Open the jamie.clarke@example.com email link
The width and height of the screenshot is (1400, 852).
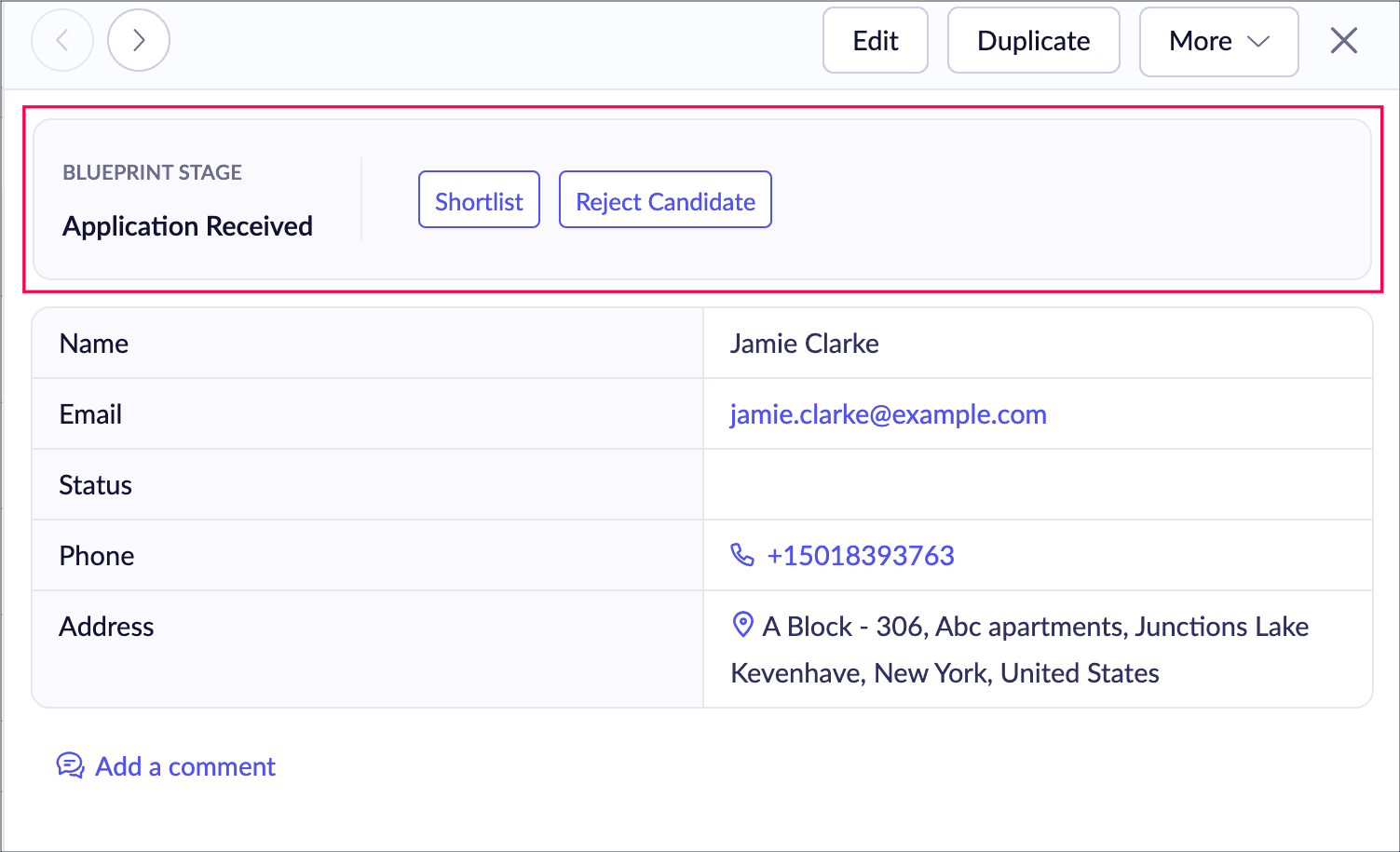click(x=888, y=414)
